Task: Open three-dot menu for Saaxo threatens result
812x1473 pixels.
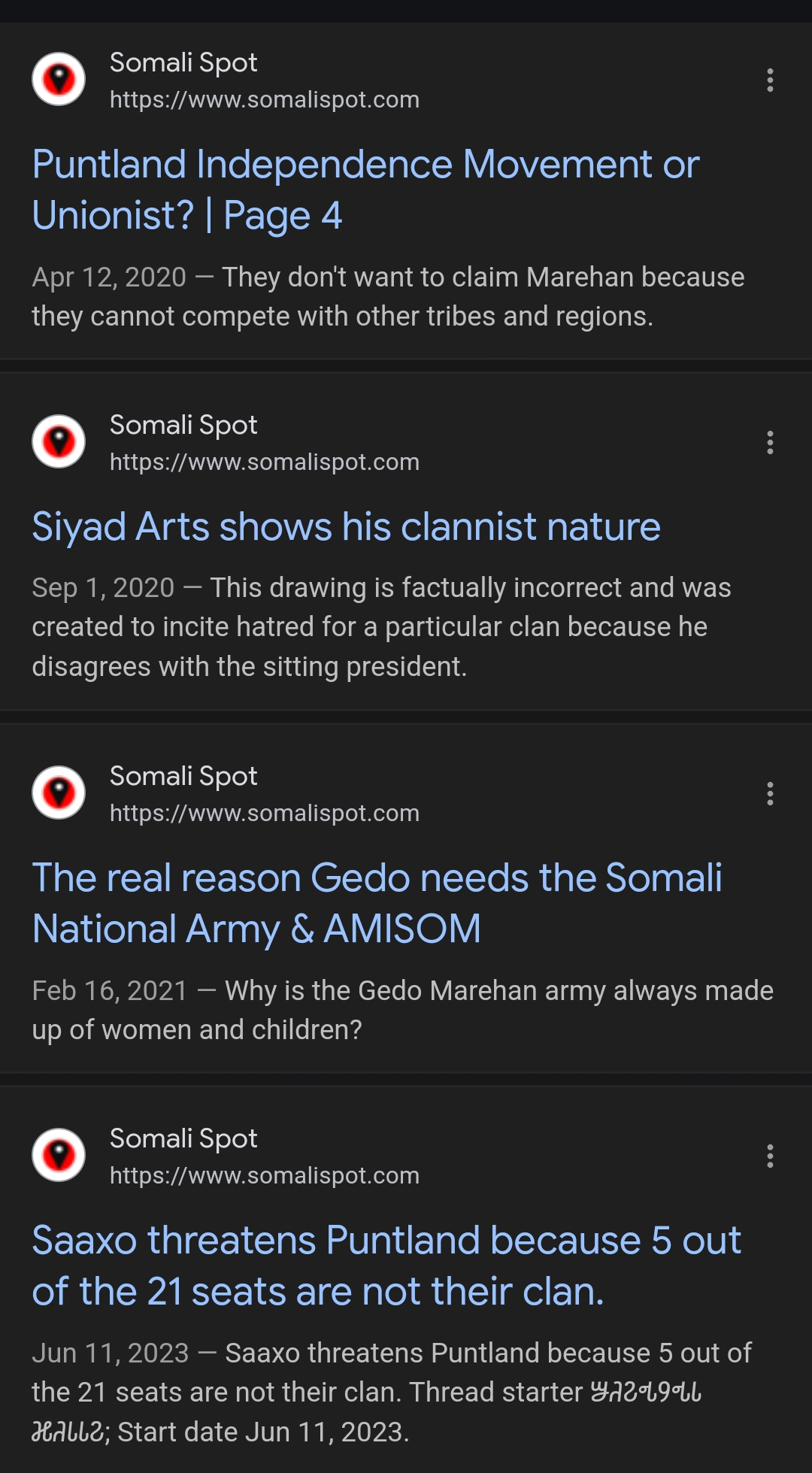Action: point(770,1156)
